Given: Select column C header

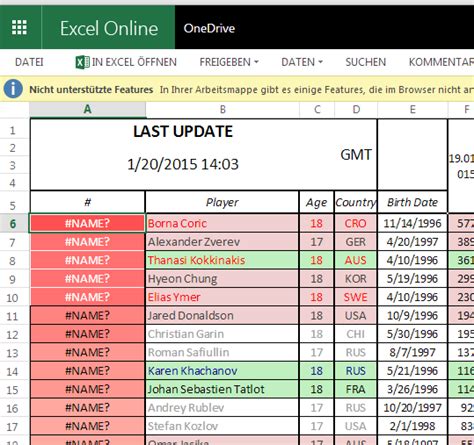Looking at the screenshot, I should (x=317, y=109).
